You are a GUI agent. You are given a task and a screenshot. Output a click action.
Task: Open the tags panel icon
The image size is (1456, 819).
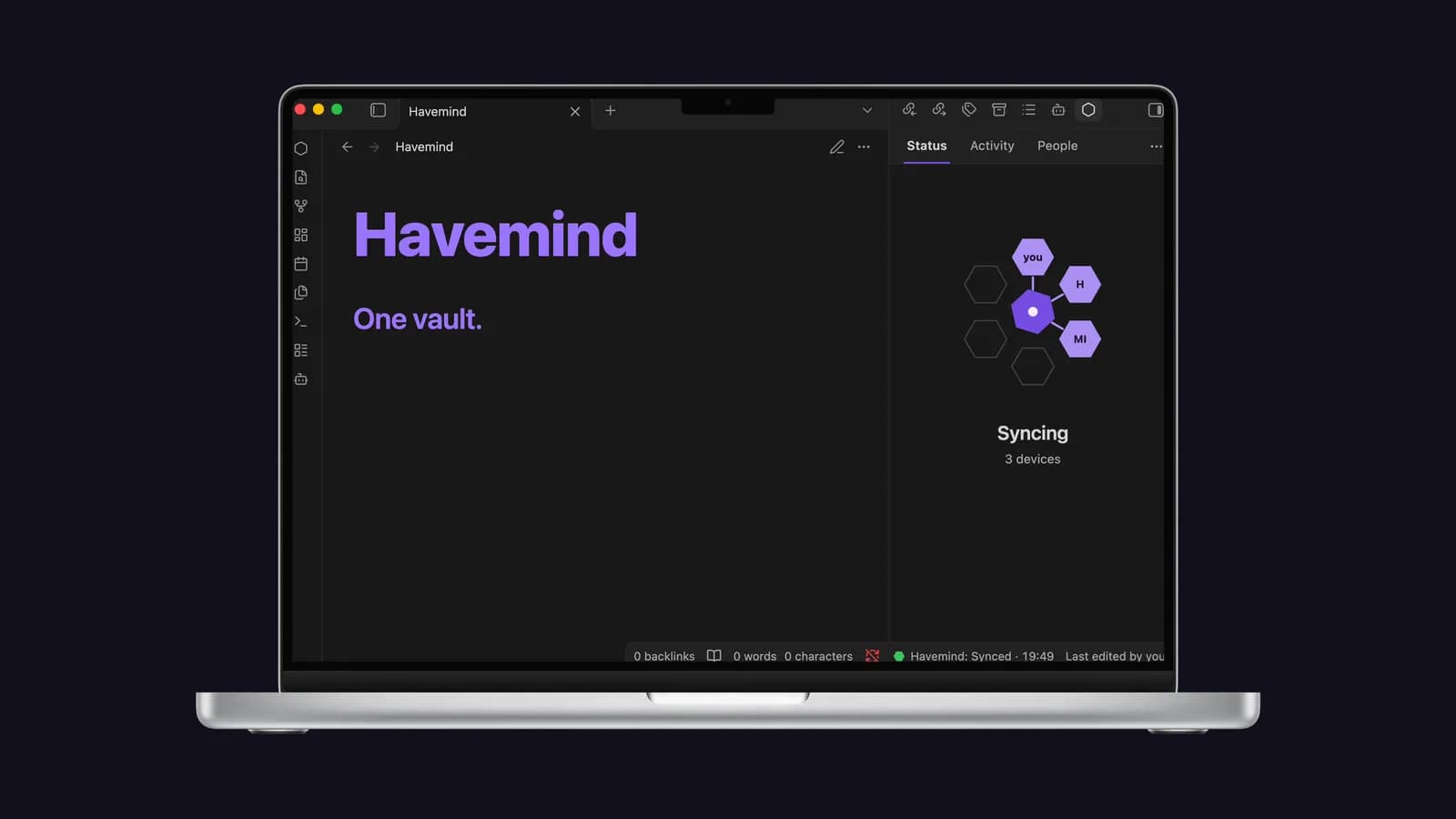pyautogui.click(x=969, y=109)
